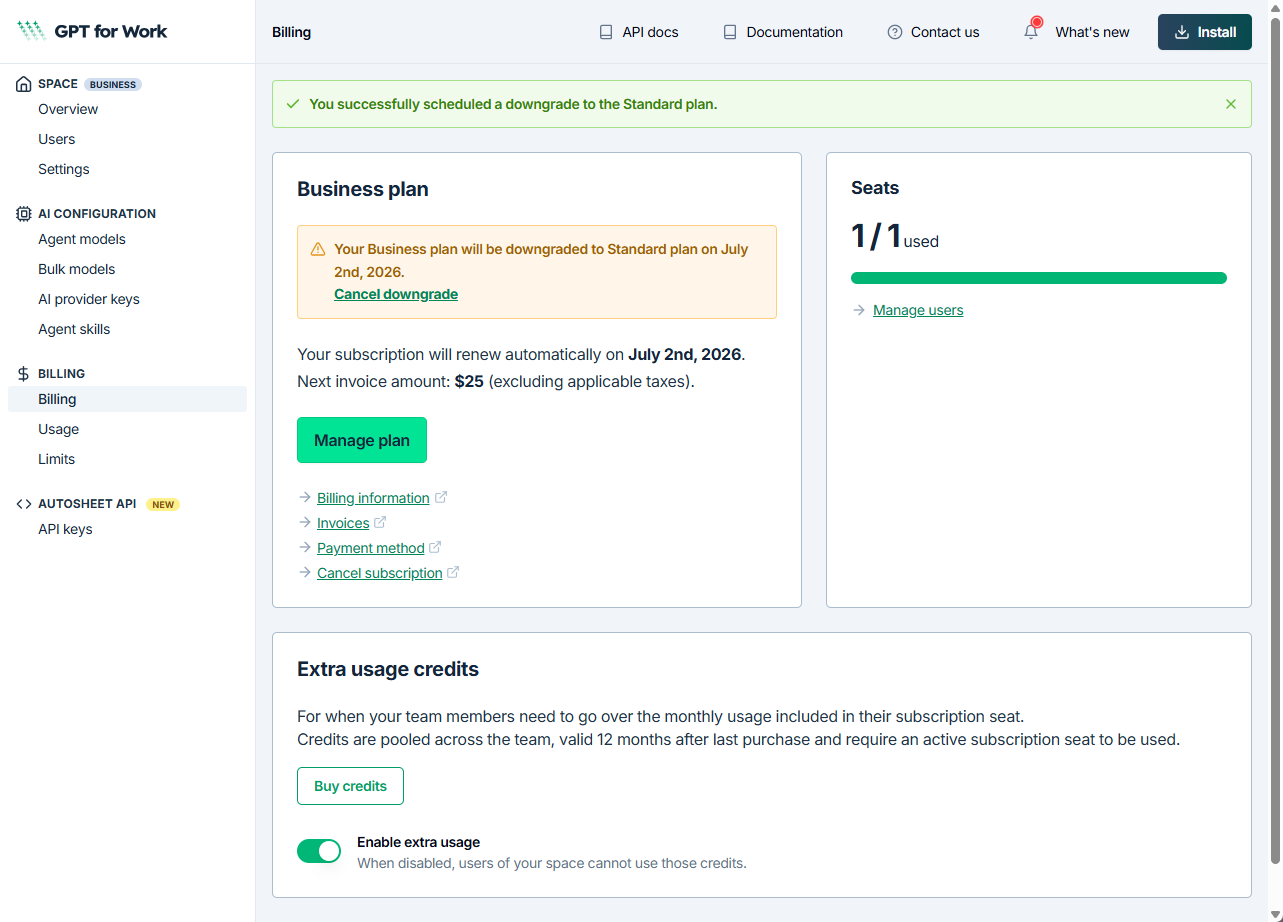Open the API docs link
Image resolution: width=1283 pixels, height=922 pixels.
639,32
